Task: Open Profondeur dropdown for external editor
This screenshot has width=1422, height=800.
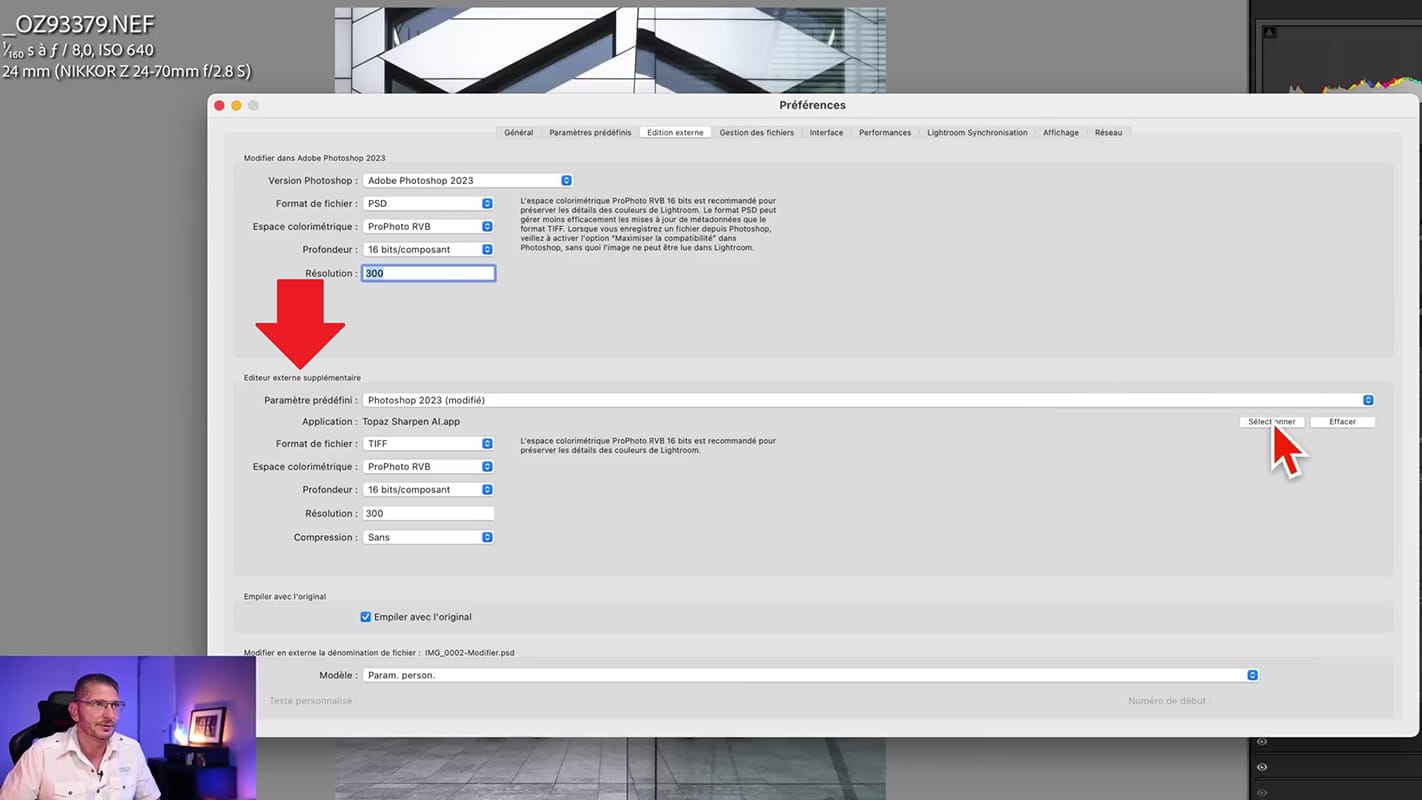Action: 428,490
